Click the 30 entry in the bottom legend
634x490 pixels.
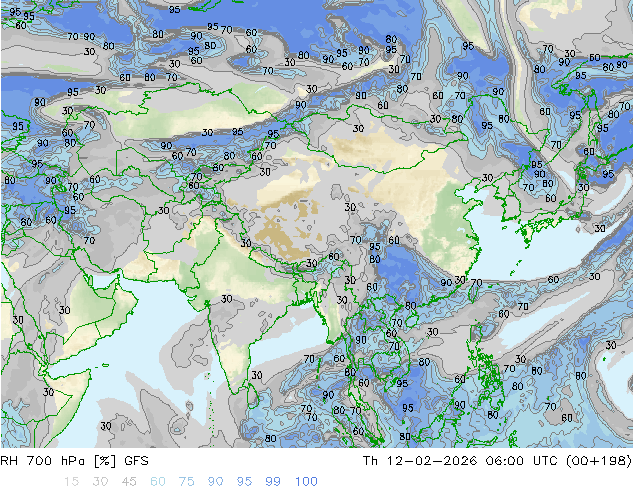tap(100, 482)
